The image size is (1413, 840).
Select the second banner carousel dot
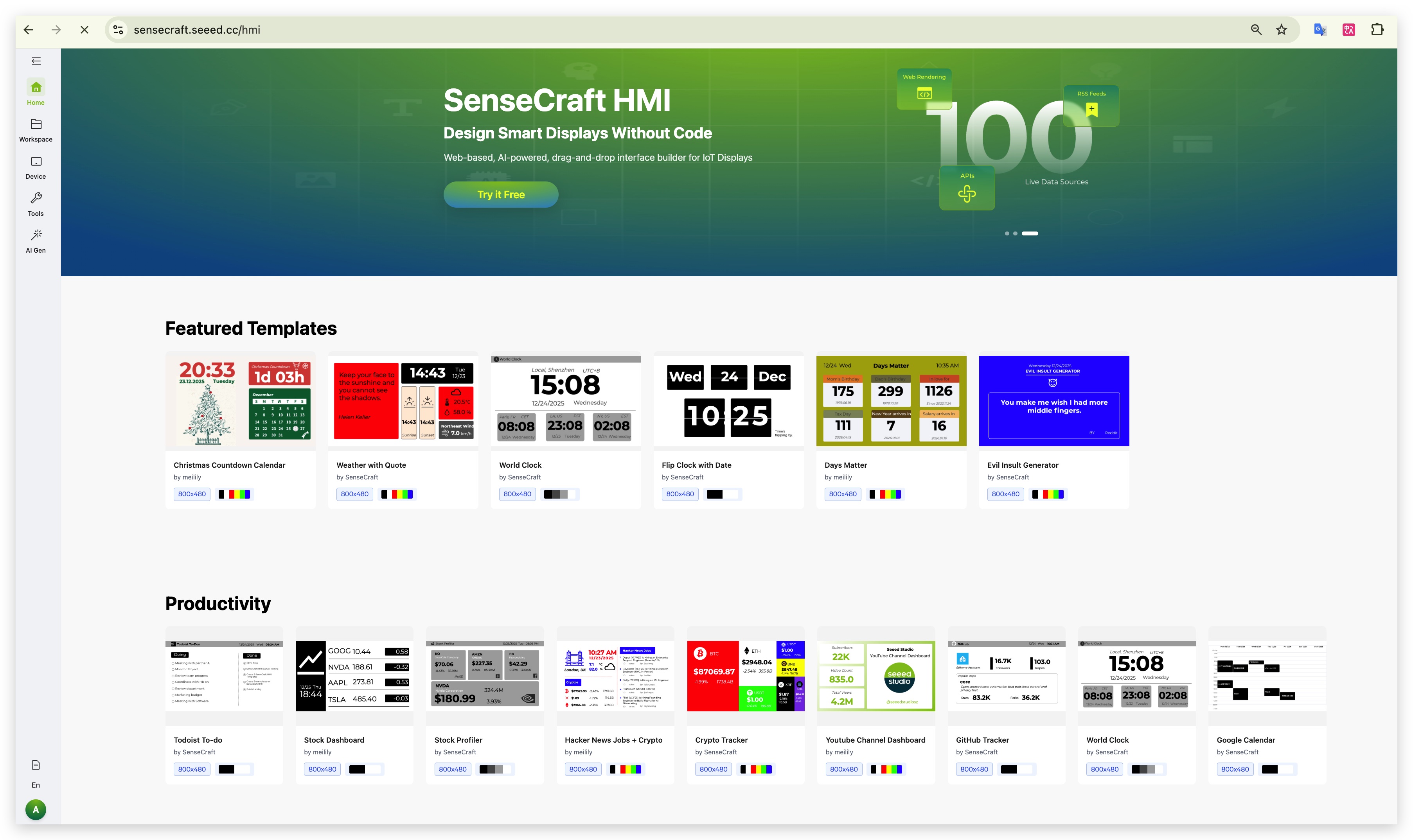[x=1015, y=233]
